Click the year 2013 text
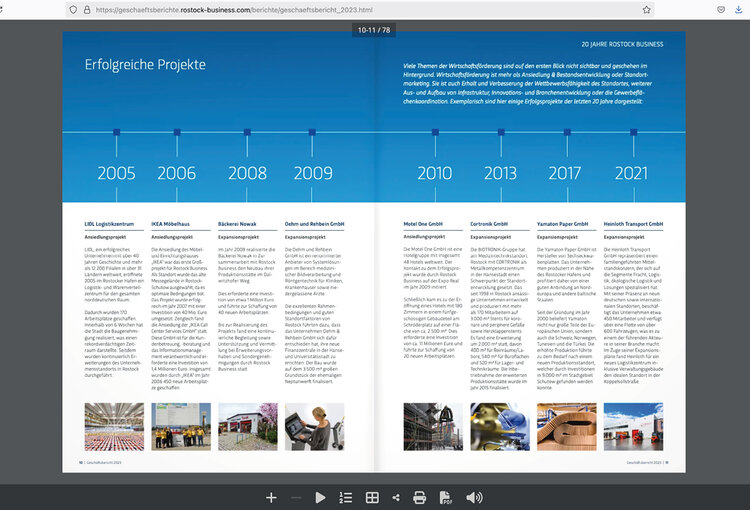750x510 pixels. click(x=500, y=173)
